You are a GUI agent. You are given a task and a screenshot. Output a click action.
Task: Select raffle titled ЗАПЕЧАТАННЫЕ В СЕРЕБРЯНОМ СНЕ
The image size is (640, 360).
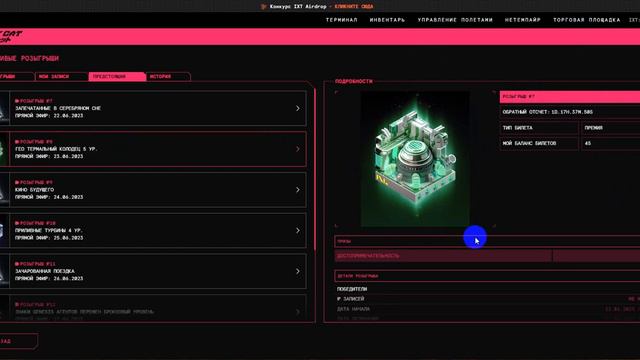tap(58, 108)
